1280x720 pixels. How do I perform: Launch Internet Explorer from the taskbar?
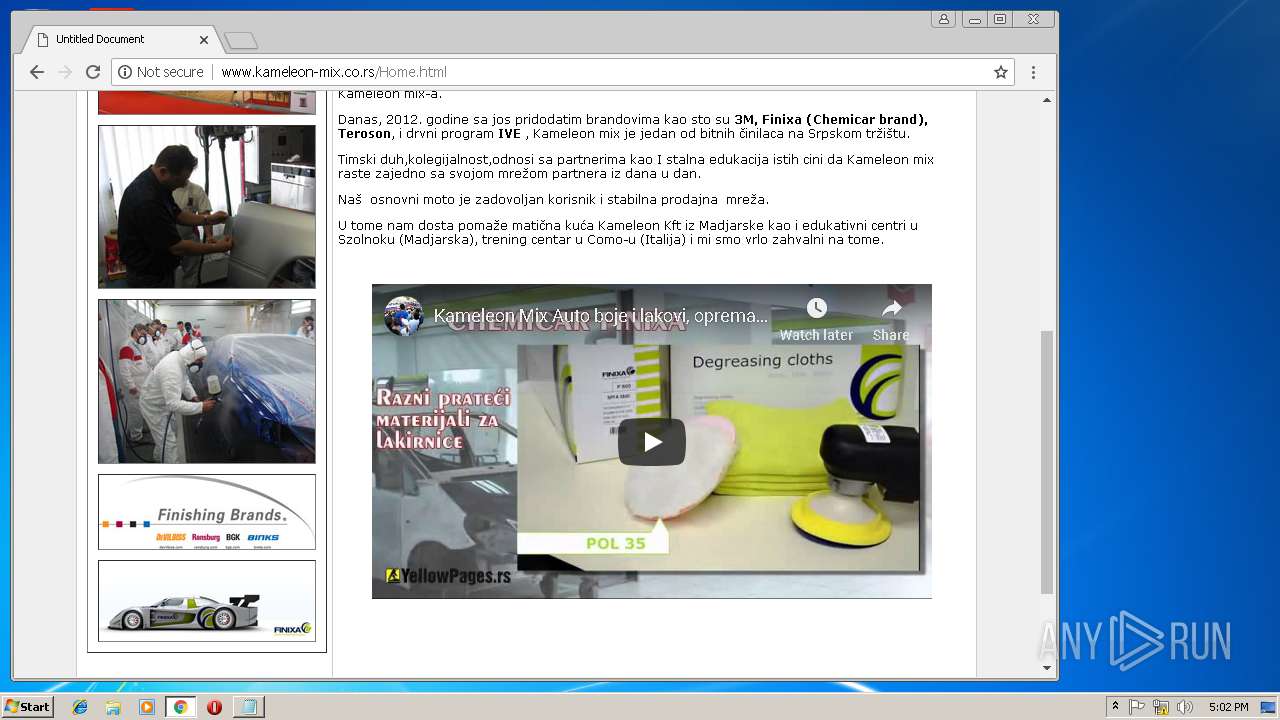click(x=80, y=707)
